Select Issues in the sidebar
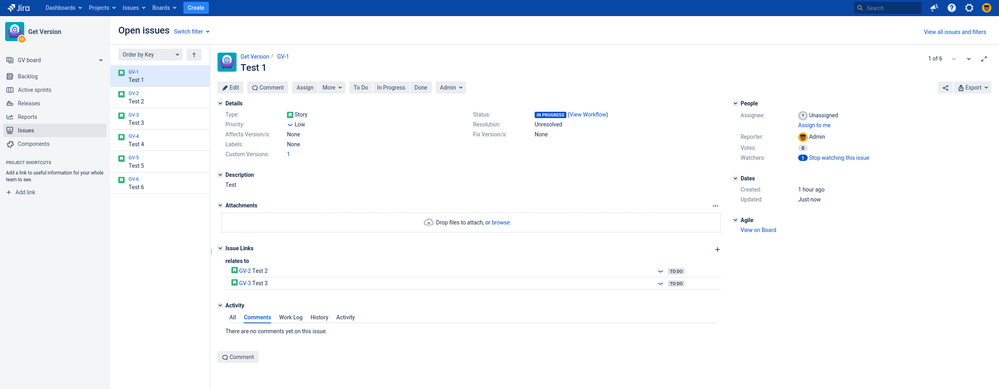Viewport: 999px width, 389px height. point(55,130)
